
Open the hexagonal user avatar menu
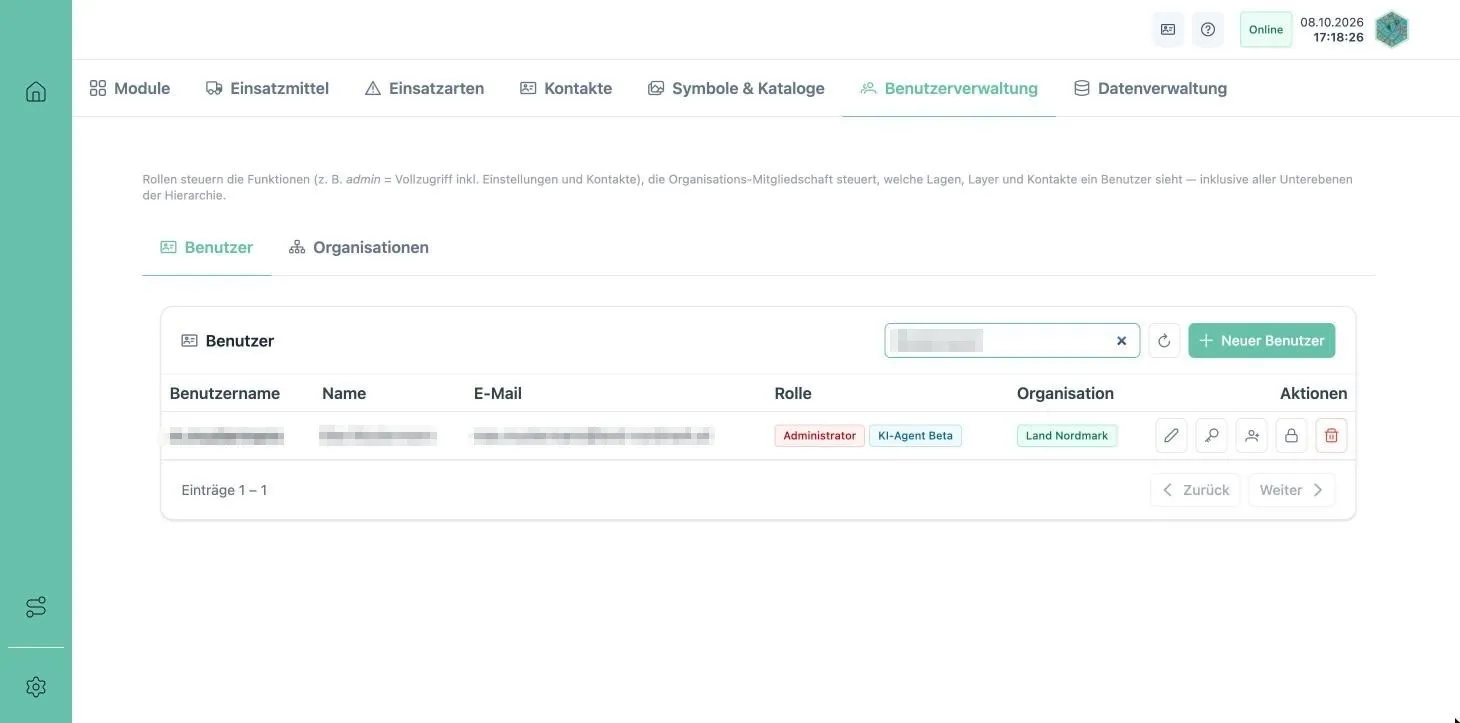coord(1392,30)
